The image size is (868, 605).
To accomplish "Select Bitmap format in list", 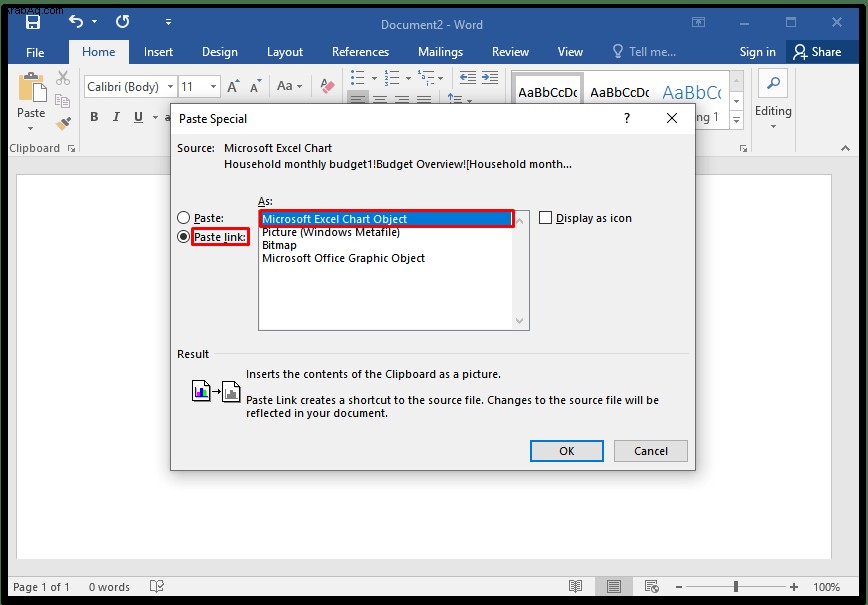I will click(x=279, y=245).
